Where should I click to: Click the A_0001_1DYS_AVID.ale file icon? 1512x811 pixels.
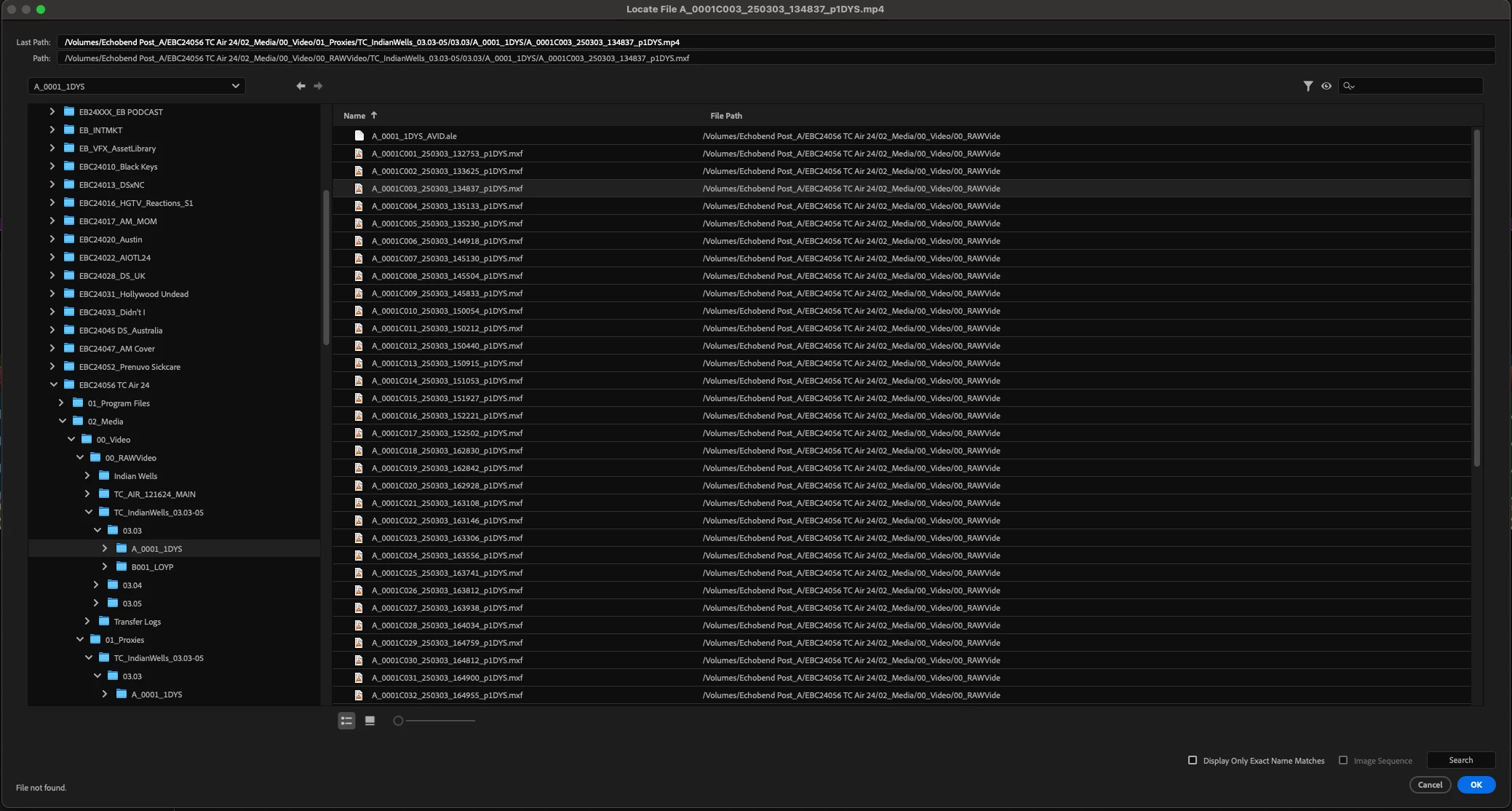click(x=359, y=136)
